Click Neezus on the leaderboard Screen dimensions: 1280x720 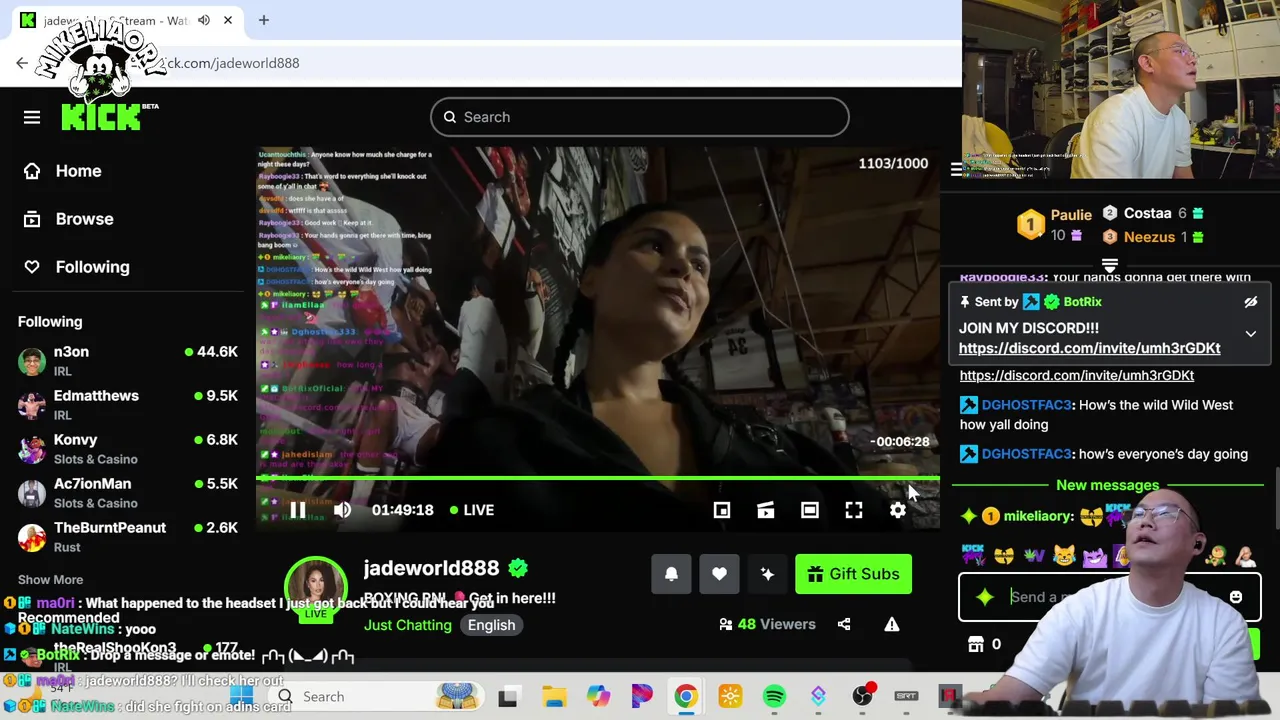(x=1149, y=237)
